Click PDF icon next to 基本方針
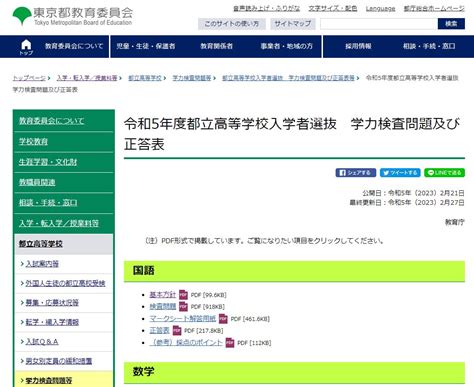The height and width of the screenshot is (387, 474). 183,295
